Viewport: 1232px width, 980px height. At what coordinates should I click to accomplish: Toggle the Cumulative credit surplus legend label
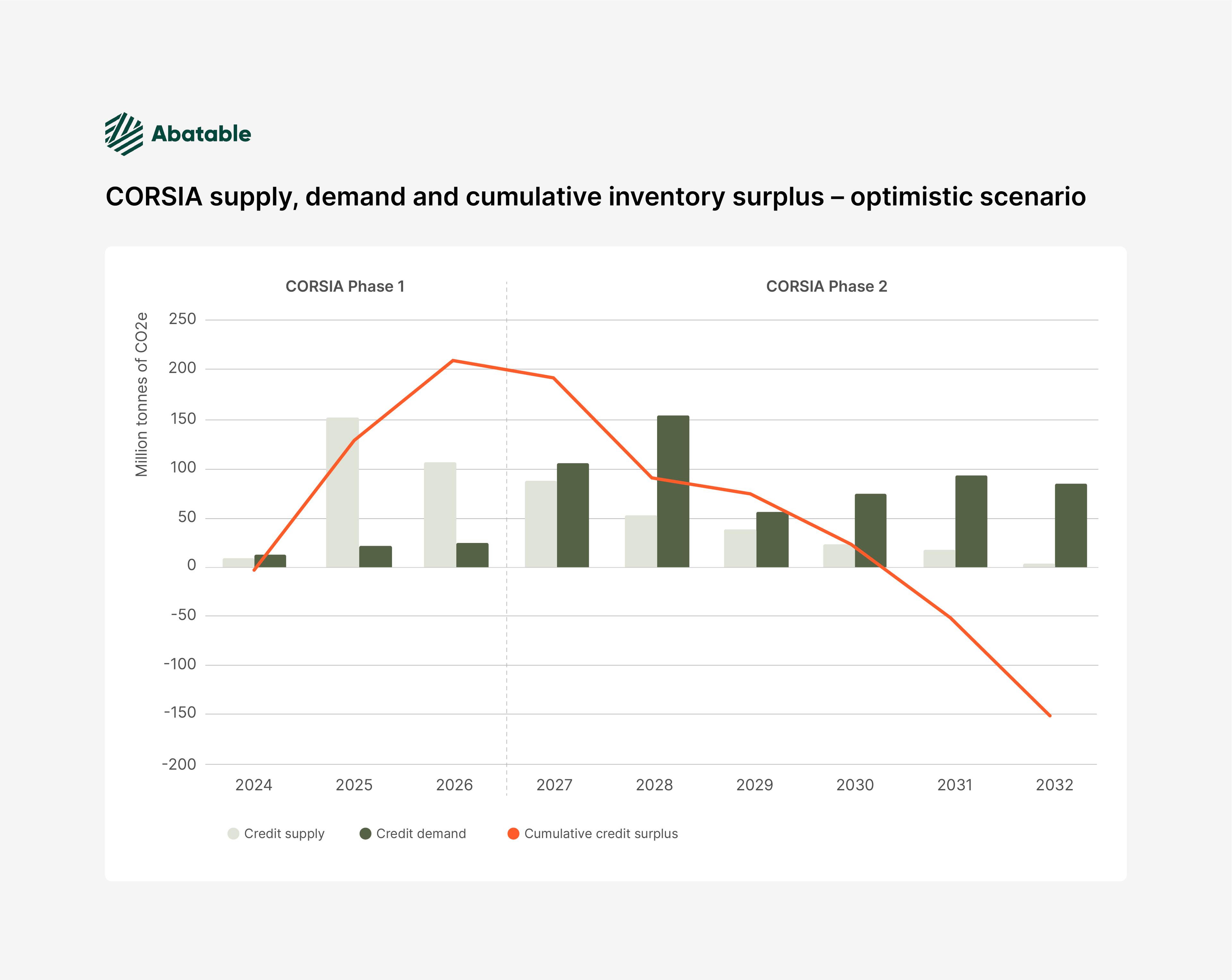pos(601,834)
